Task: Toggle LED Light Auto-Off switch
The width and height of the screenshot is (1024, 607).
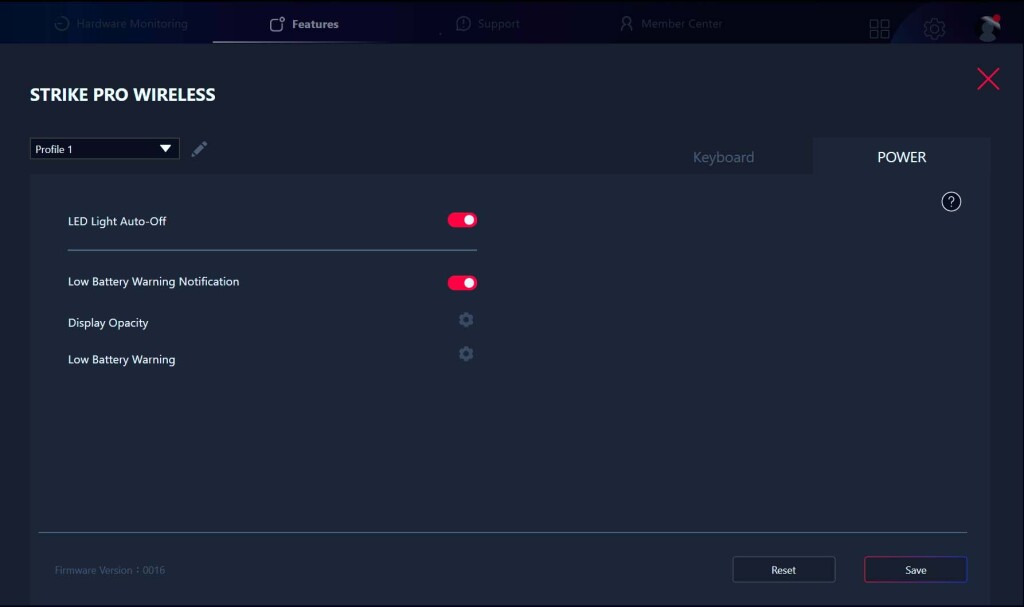Action: click(x=462, y=220)
